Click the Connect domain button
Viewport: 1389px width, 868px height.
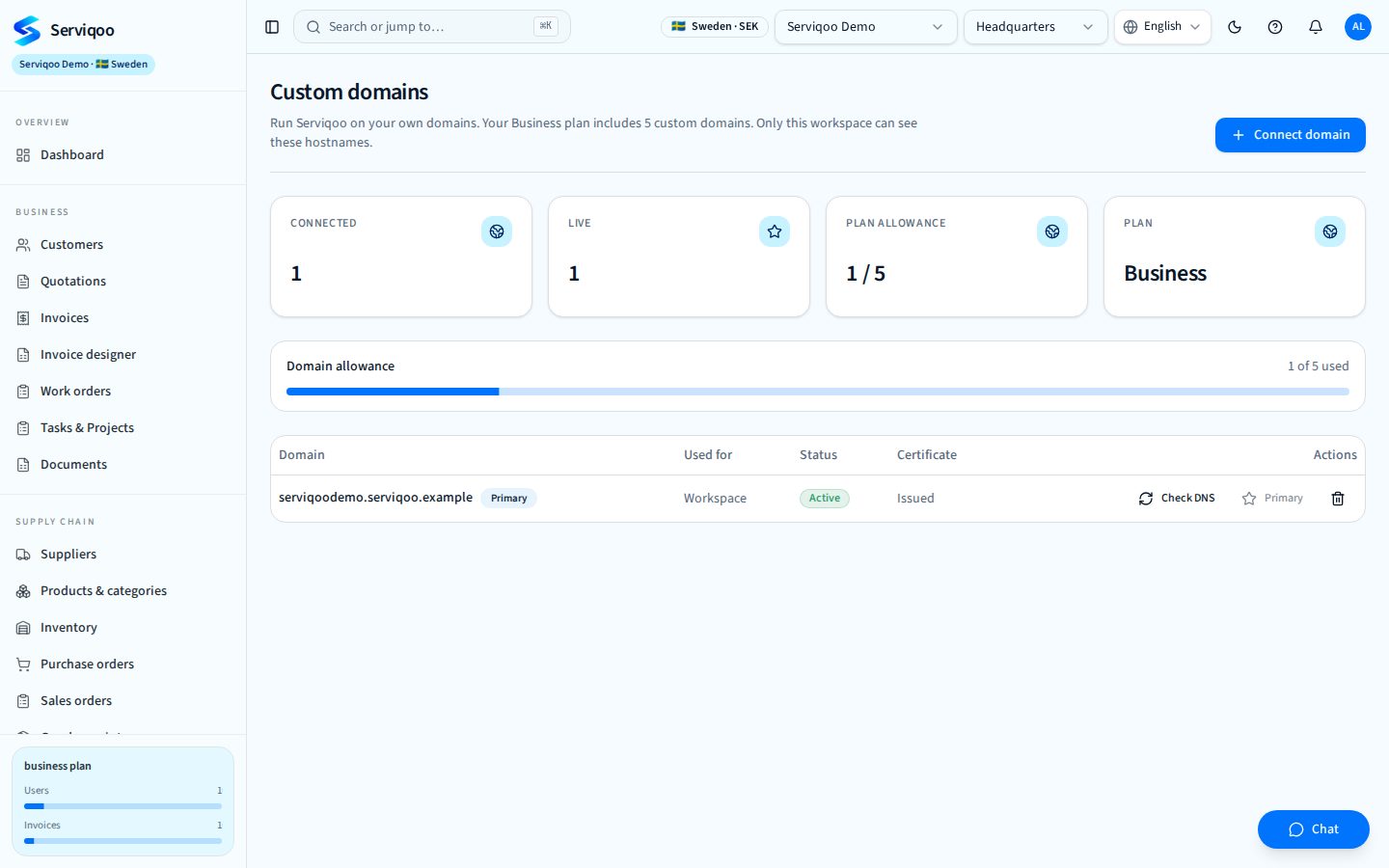(1290, 135)
